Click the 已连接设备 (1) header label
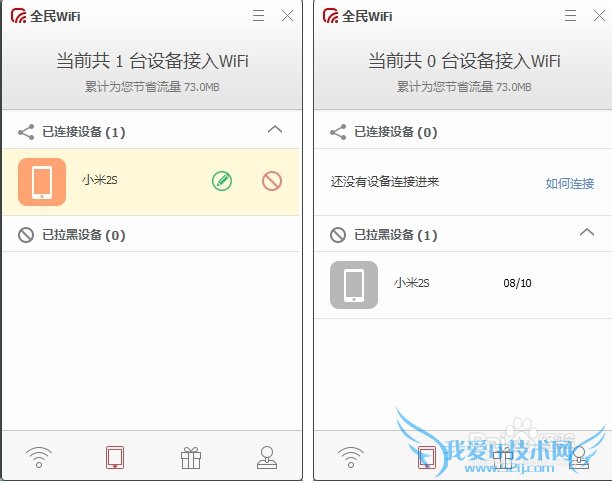This screenshot has width=612, height=483. (x=84, y=132)
